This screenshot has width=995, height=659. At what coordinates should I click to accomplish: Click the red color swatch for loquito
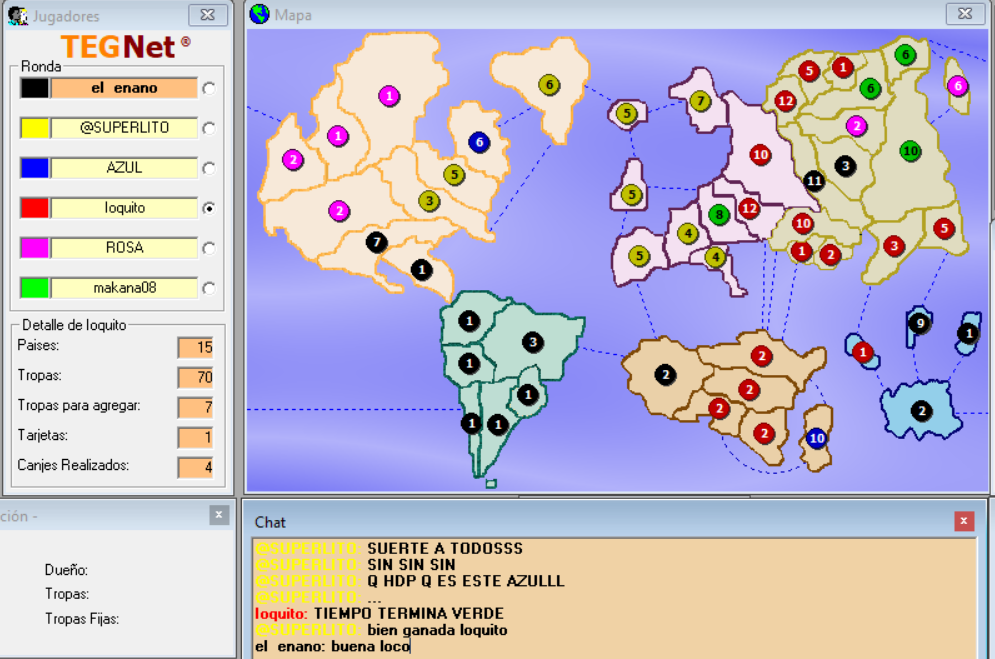tap(35, 208)
